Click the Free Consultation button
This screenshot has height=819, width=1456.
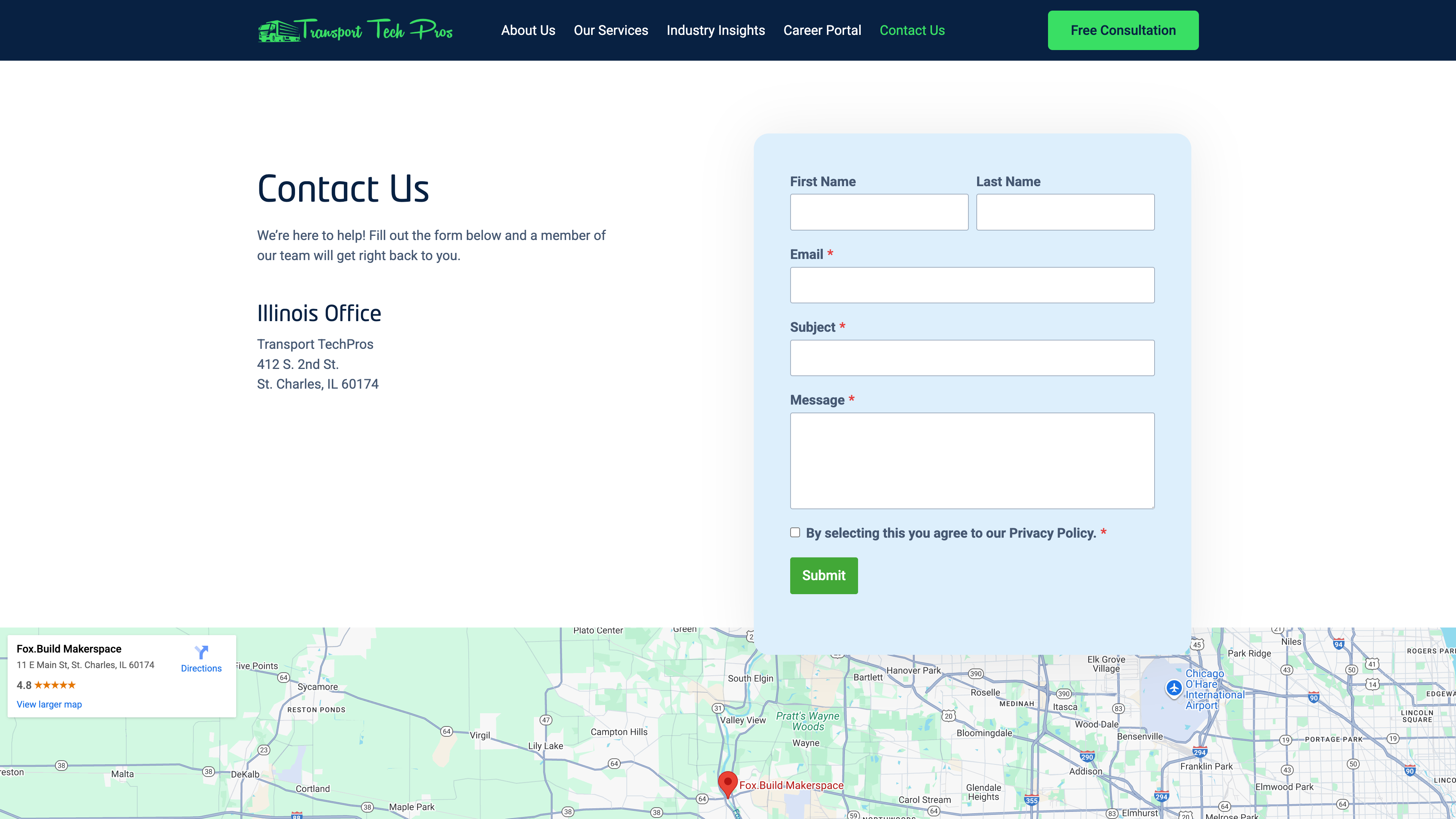coord(1122,30)
